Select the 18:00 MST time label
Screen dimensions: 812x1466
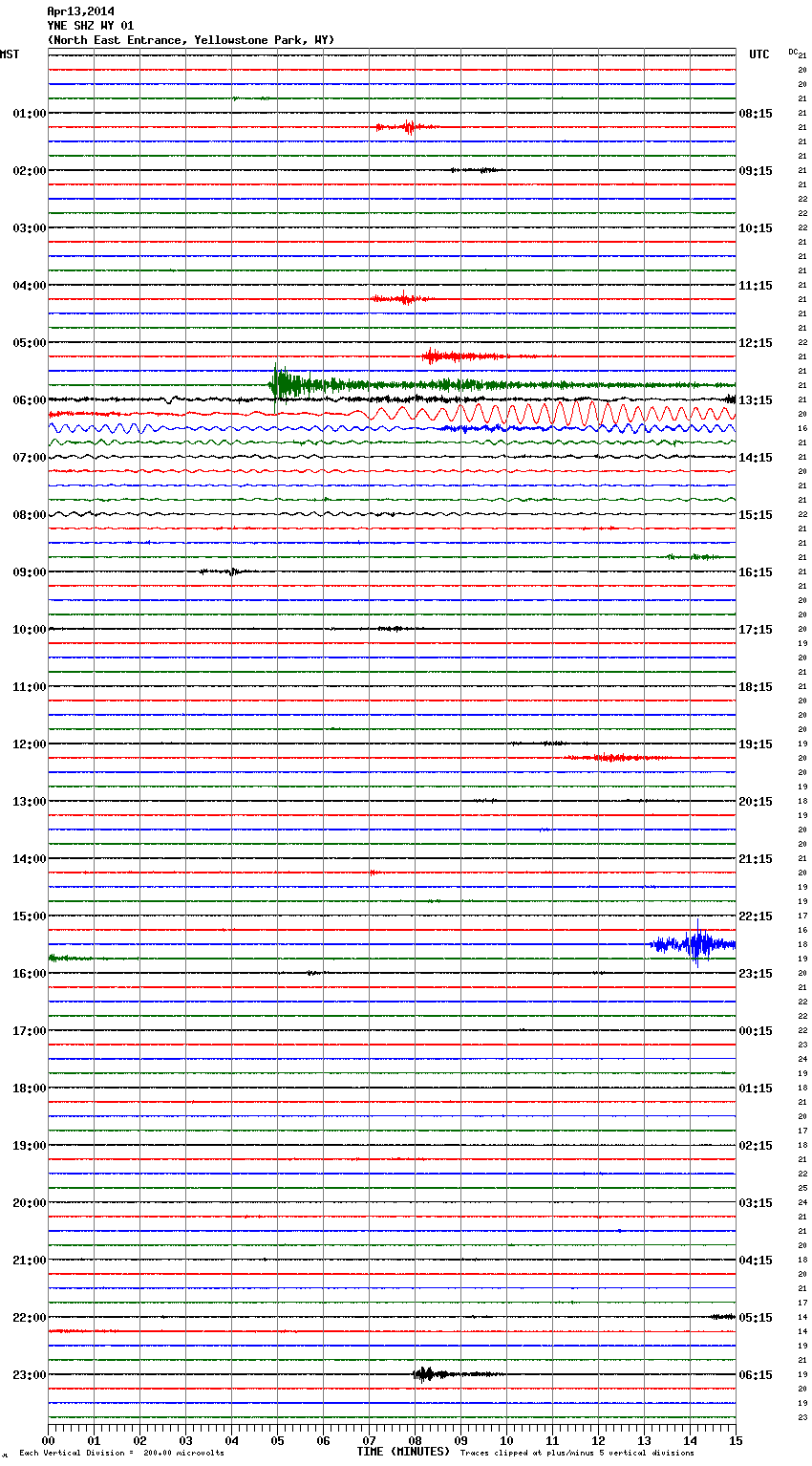point(29,1089)
